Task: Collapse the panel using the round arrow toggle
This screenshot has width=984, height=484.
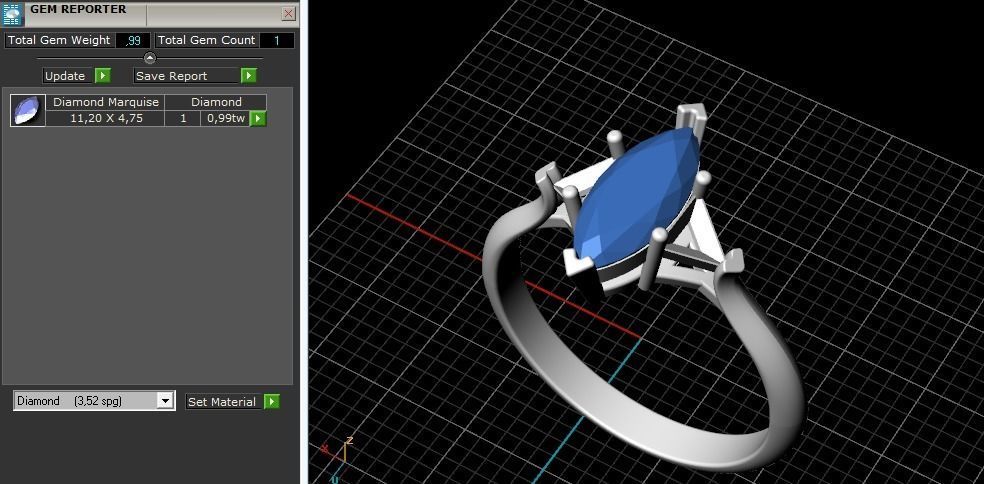Action: point(149,58)
